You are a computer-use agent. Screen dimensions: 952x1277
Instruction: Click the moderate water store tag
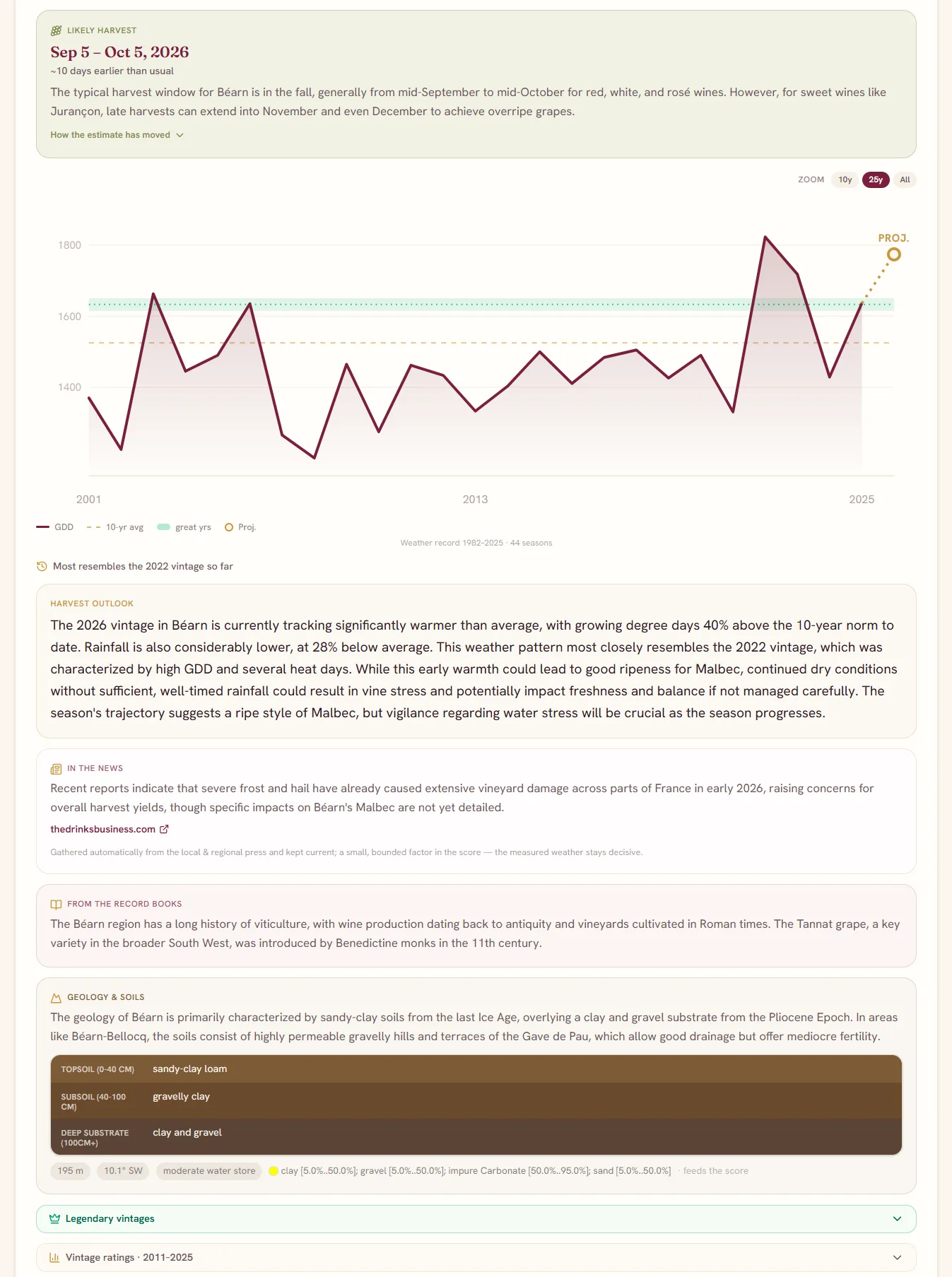[209, 1171]
